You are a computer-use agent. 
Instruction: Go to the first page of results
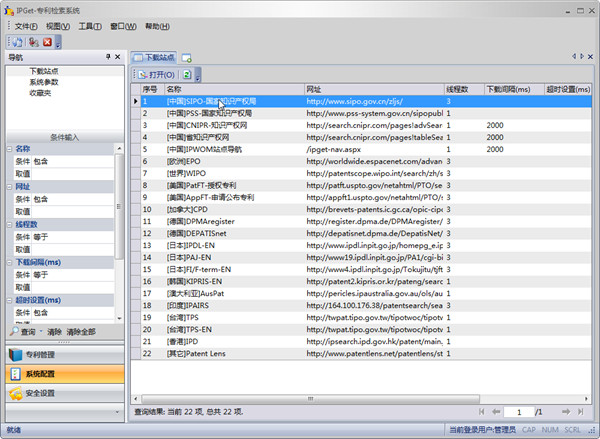[481, 412]
